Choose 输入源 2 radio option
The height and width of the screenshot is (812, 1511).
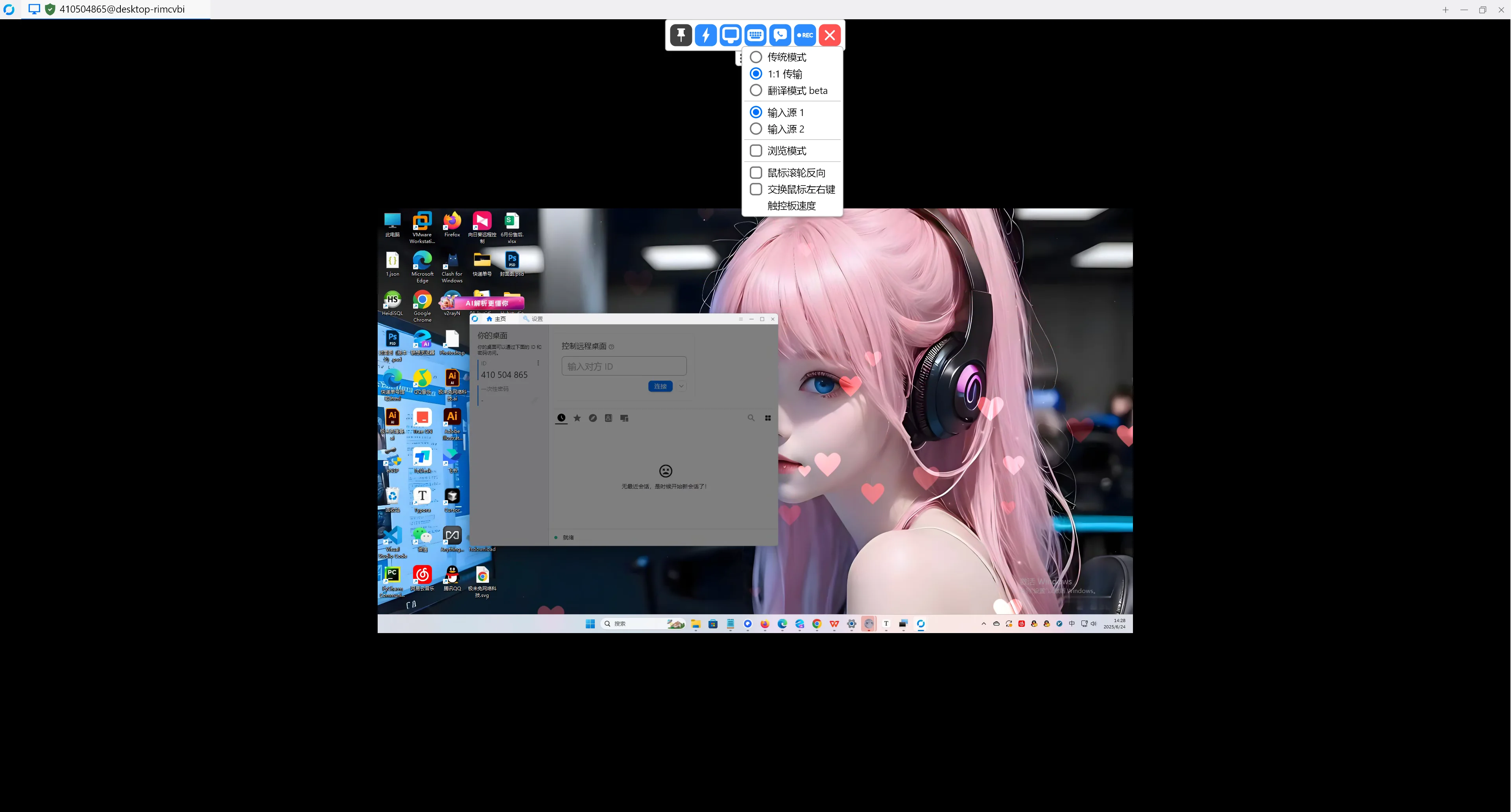777,129
